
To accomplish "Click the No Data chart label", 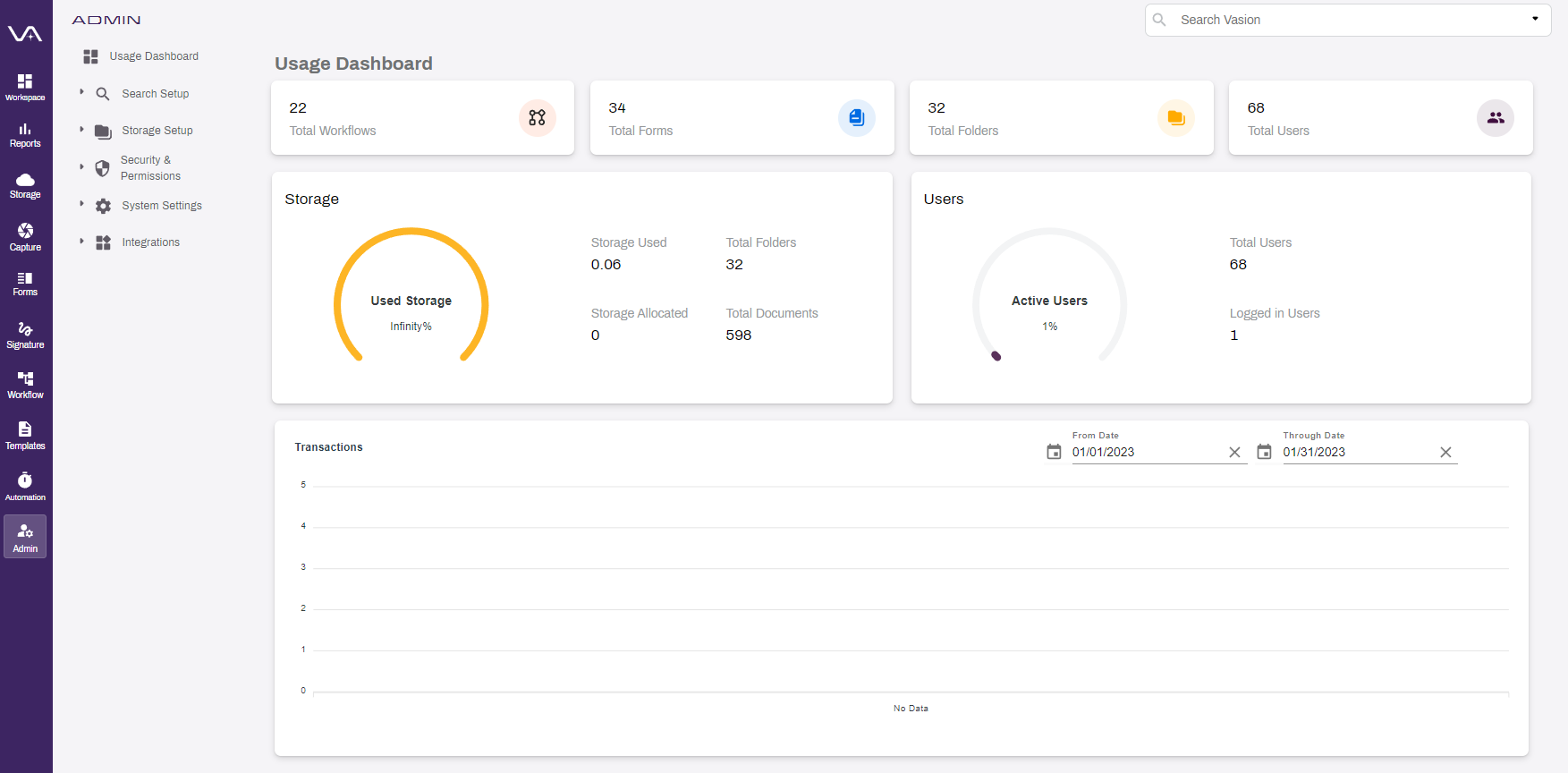I will 911,709.
